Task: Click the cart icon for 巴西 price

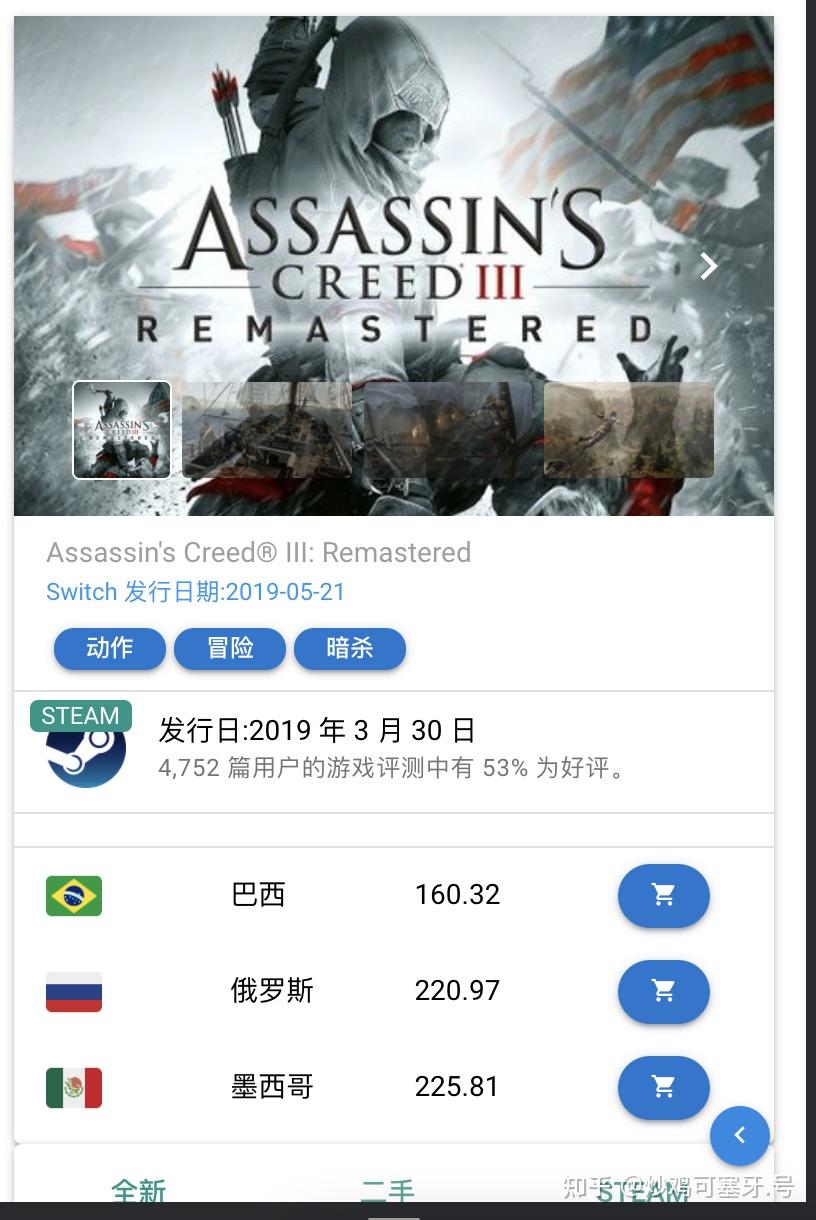Action: [x=664, y=895]
